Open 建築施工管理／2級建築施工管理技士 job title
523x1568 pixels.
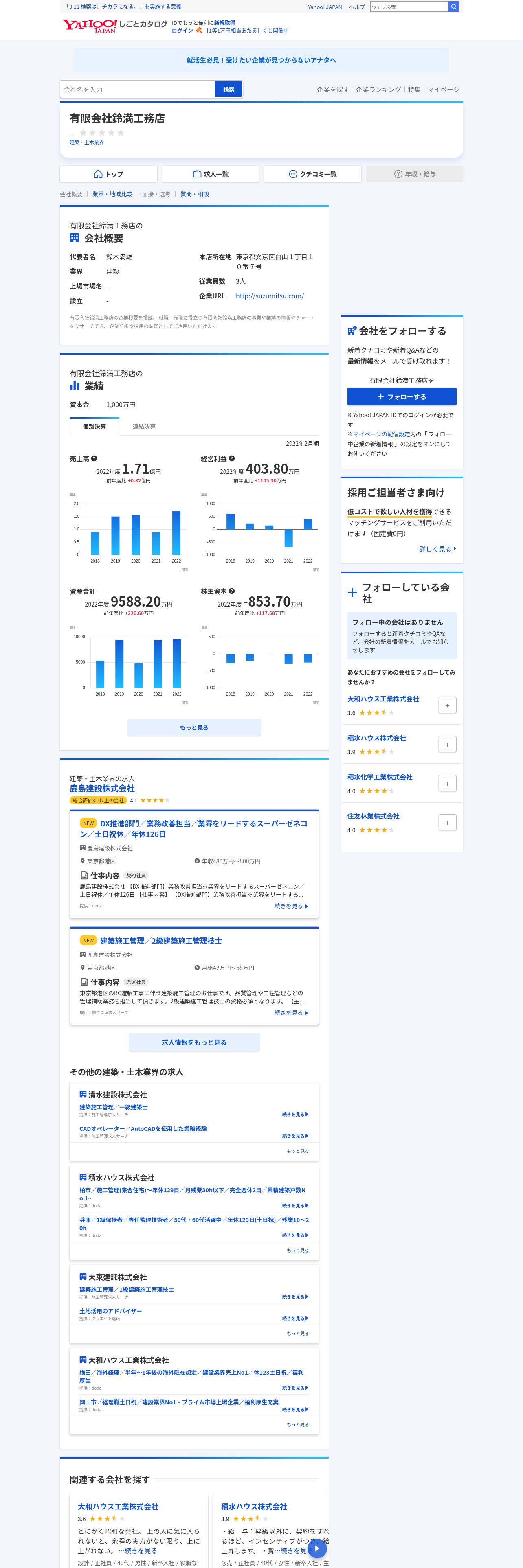click(161, 941)
